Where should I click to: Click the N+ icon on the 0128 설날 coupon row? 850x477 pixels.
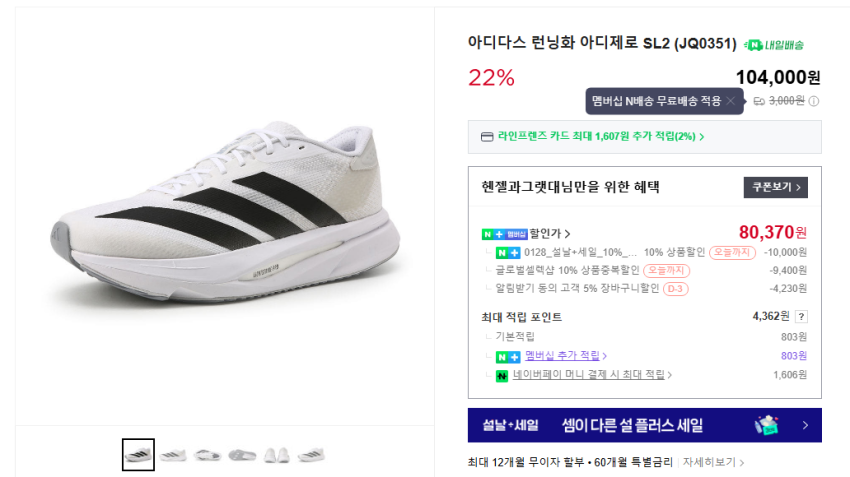pyautogui.click(x=508, y=252)
